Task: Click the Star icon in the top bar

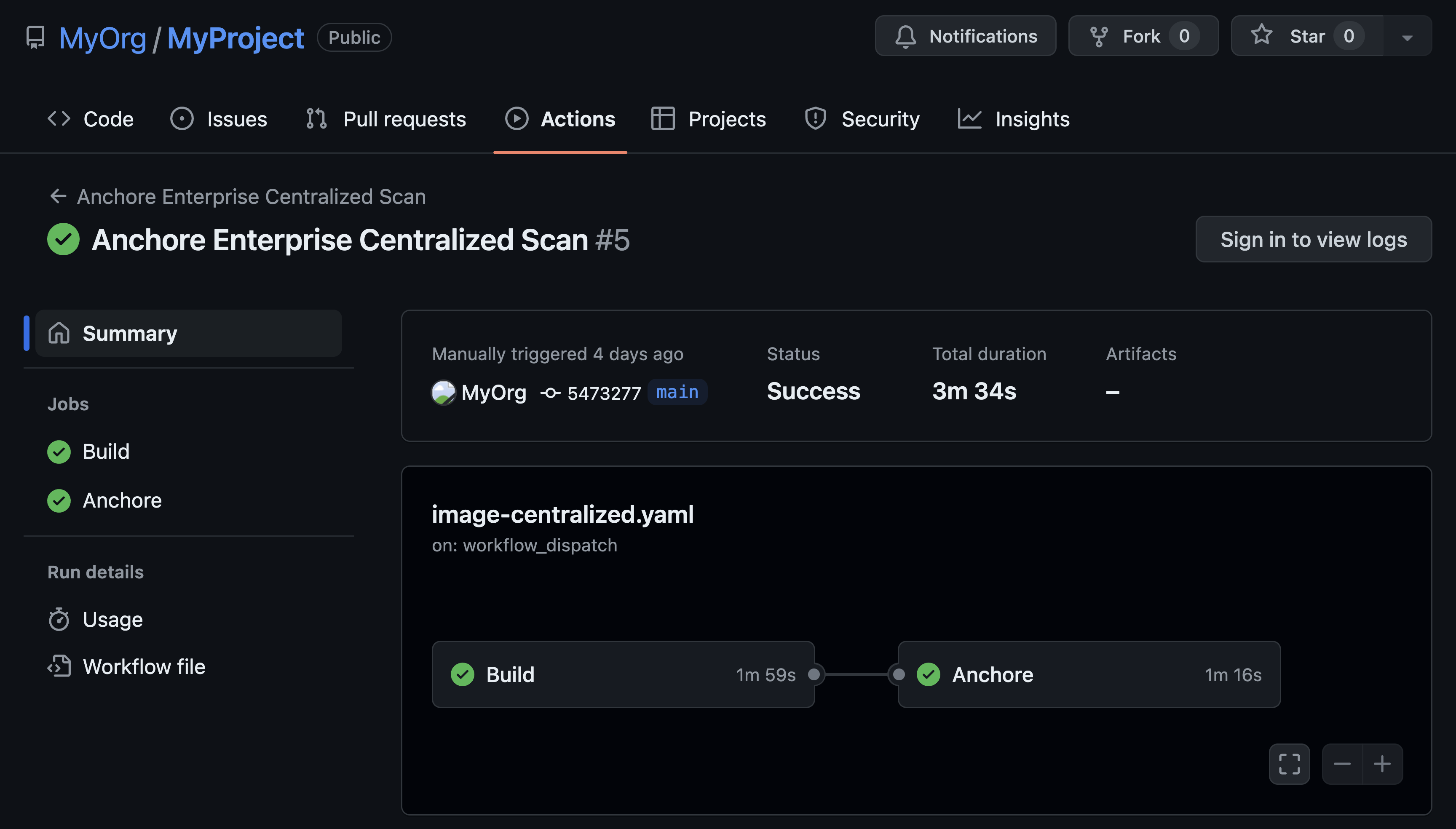Action: (x=1262, y=35)
